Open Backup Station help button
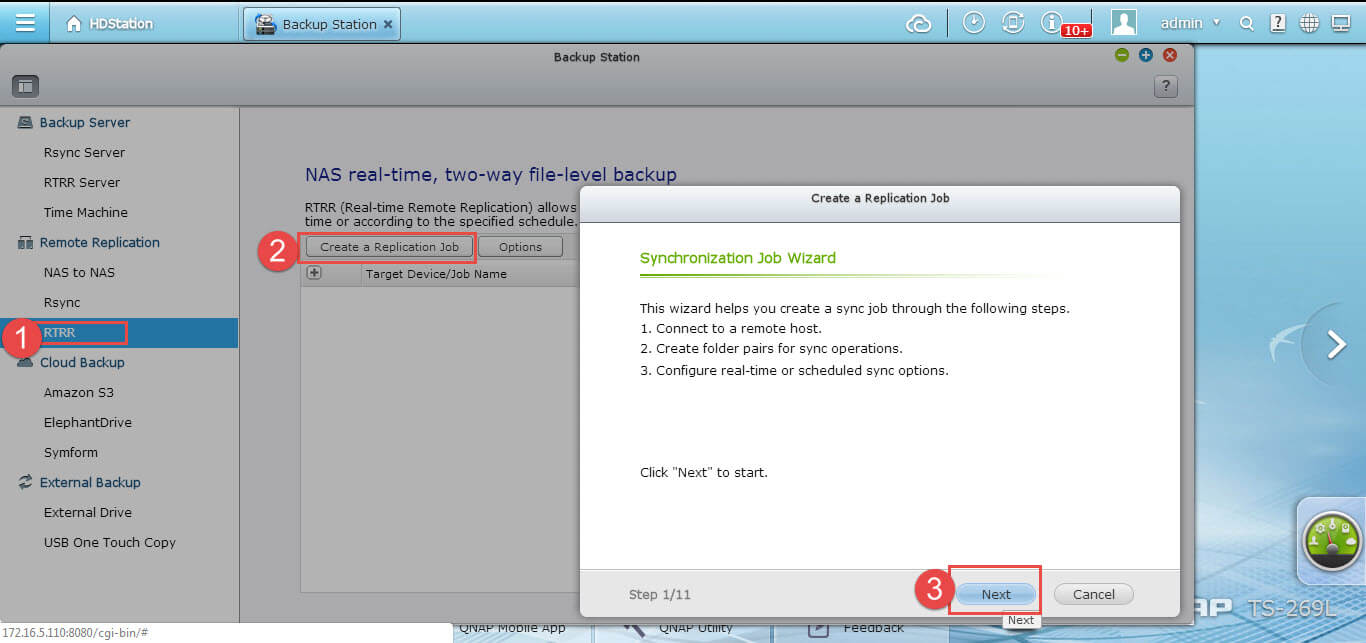1366x643 pixels. (x=1165, y=87)
